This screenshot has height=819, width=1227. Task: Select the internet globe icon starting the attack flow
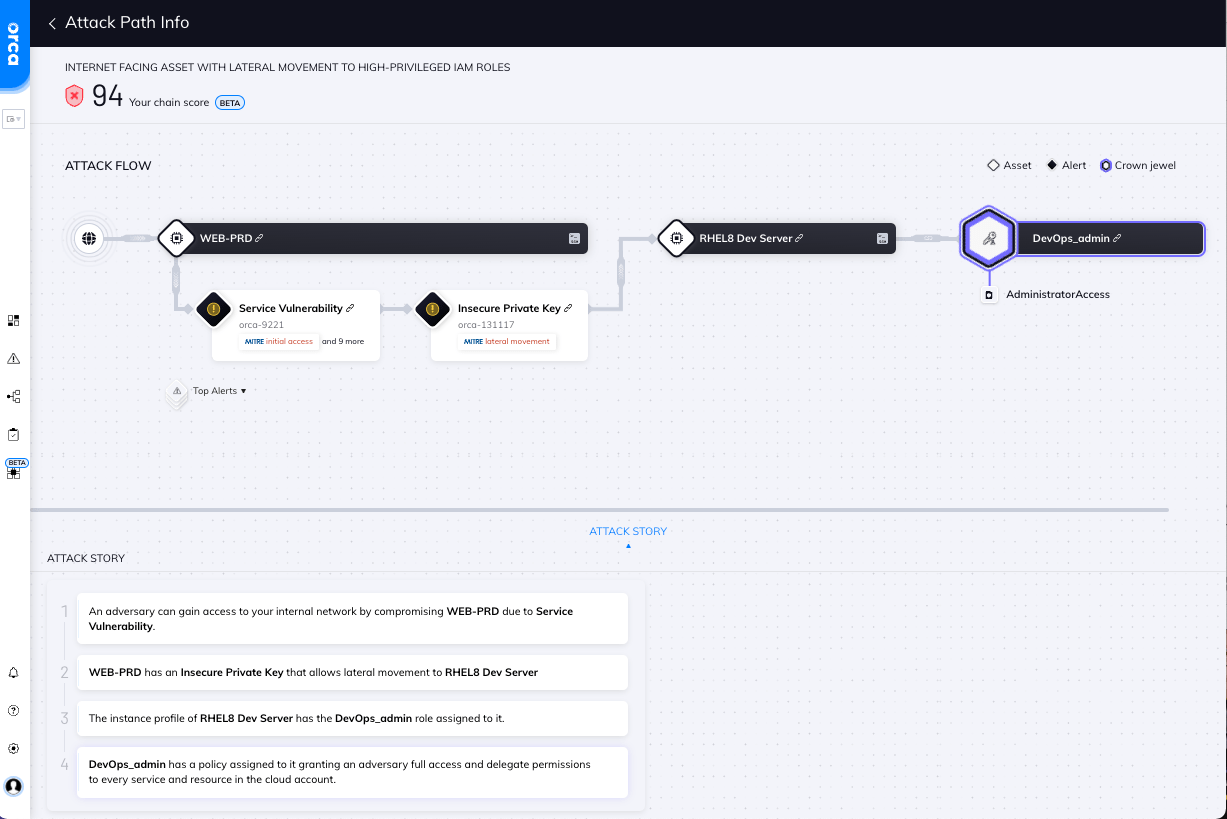[89, 238]
